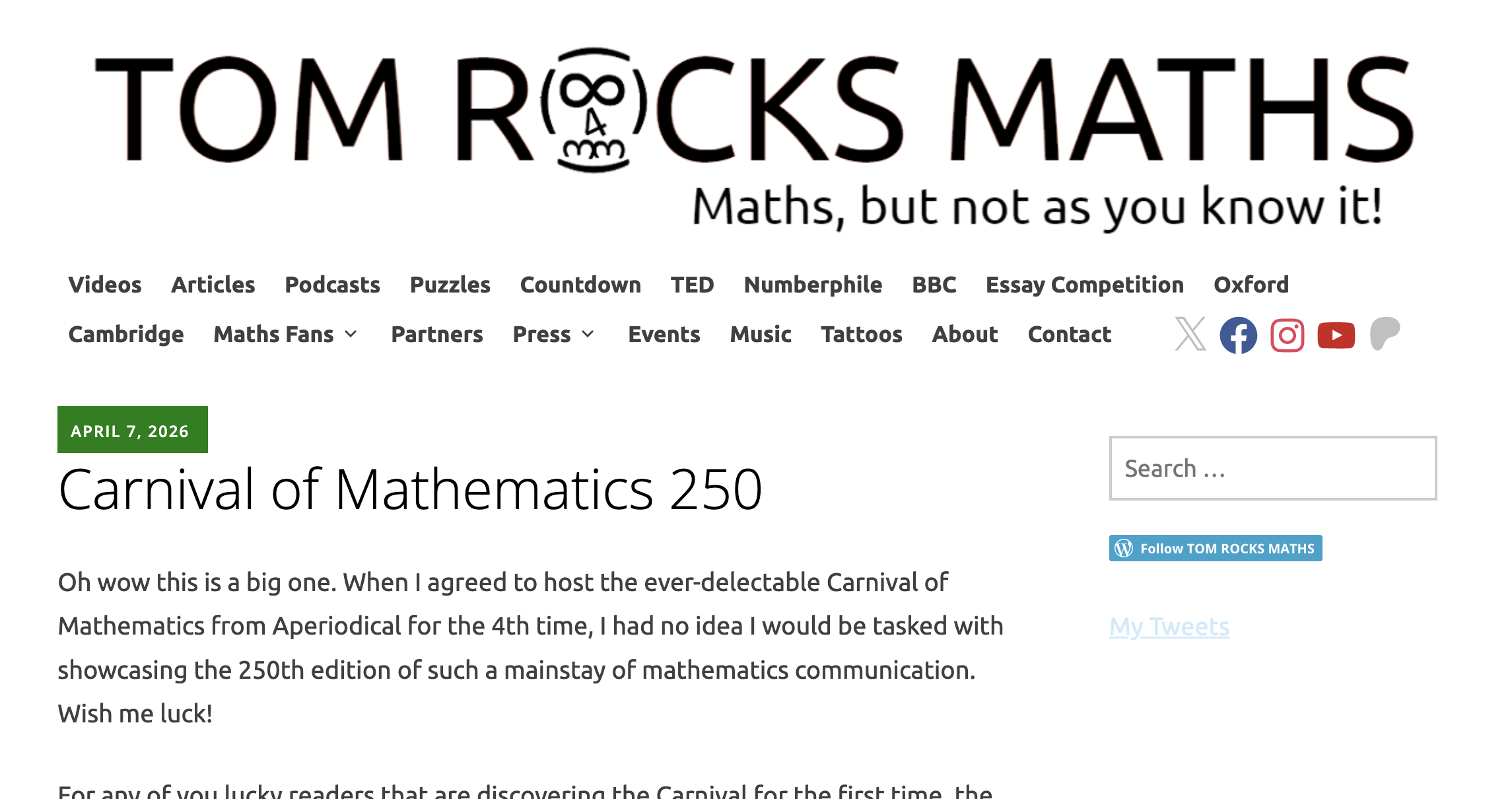Viewport: 1512px width, 799px height.
Task: Open the Tattoos page
Action: (861, 334)
